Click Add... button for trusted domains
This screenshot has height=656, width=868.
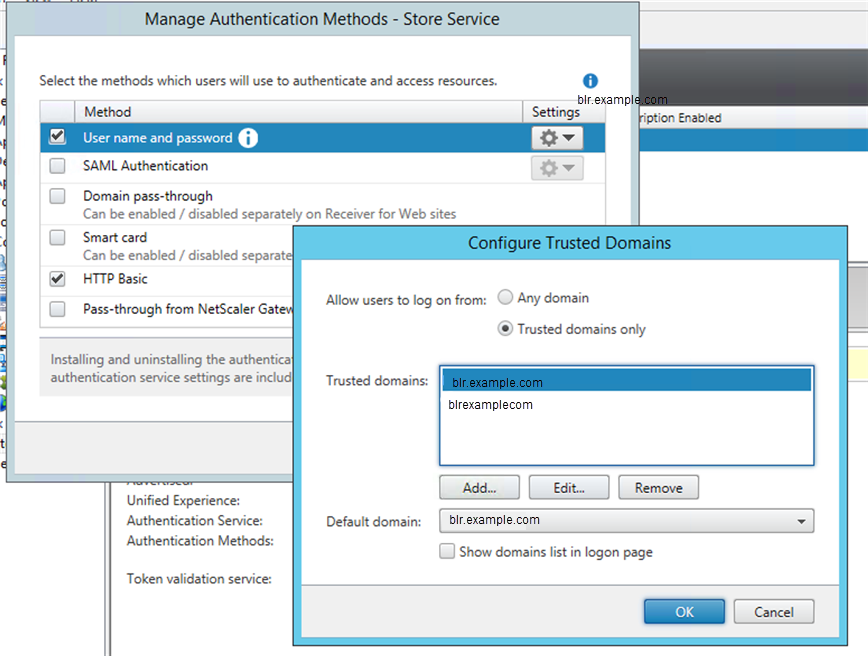(479, 488)
